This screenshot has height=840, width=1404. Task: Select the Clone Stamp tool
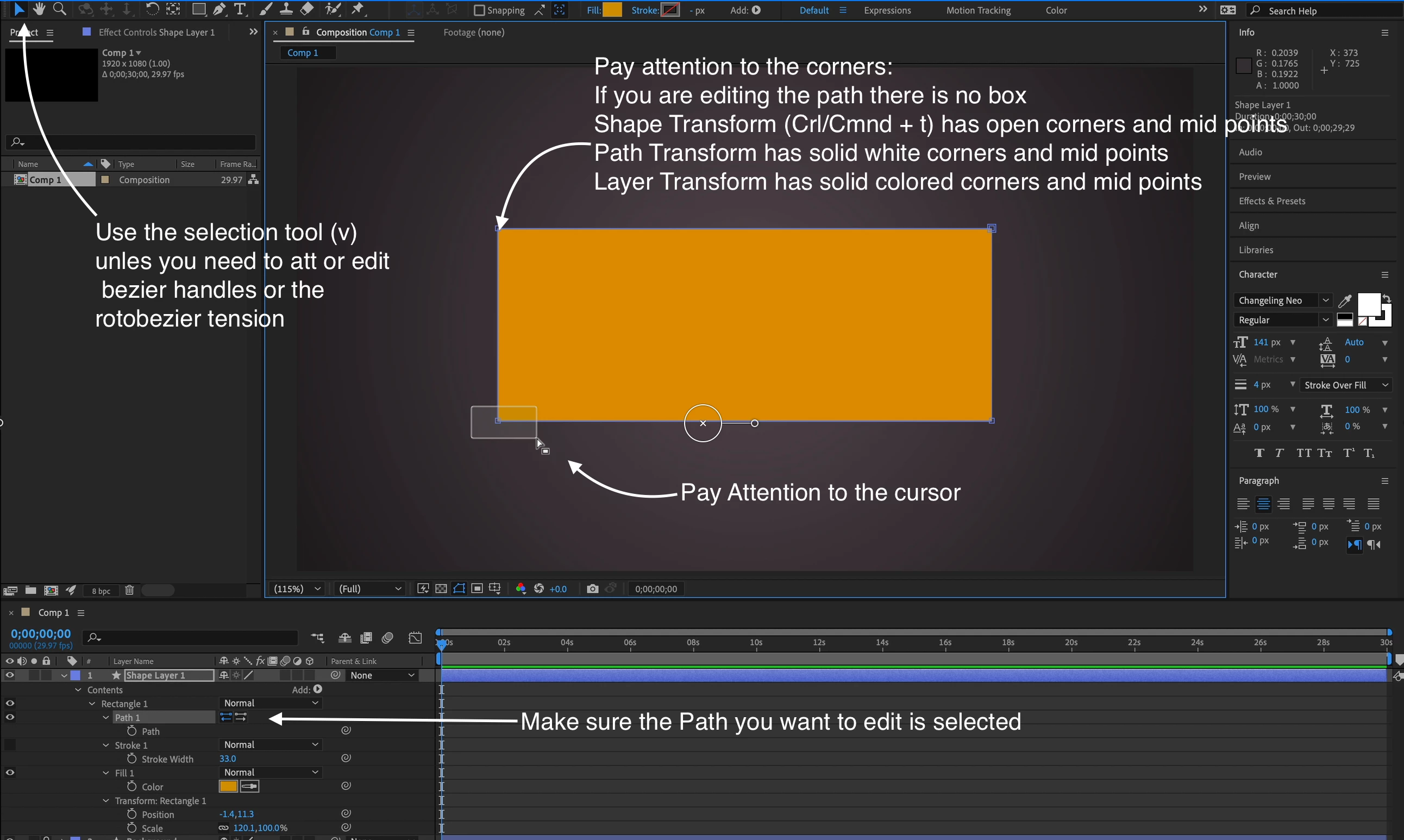pos(286,9)
